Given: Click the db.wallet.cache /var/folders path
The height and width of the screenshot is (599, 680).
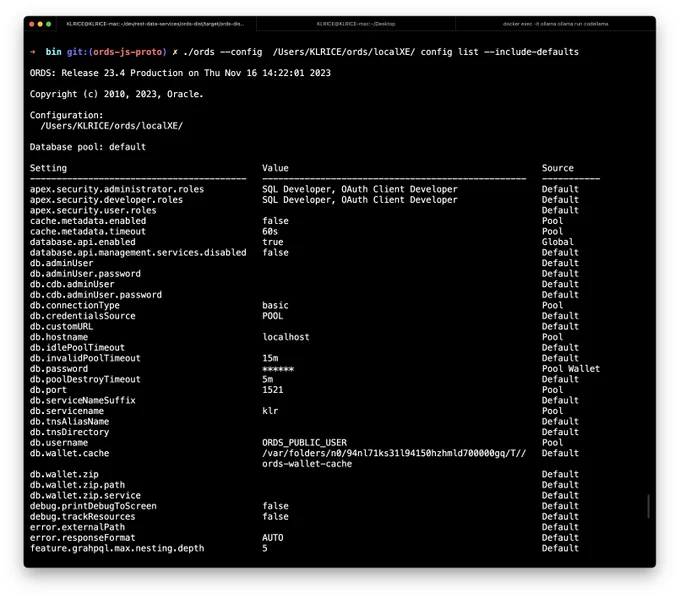Looking at the screenshot, I should click(394, 453).
